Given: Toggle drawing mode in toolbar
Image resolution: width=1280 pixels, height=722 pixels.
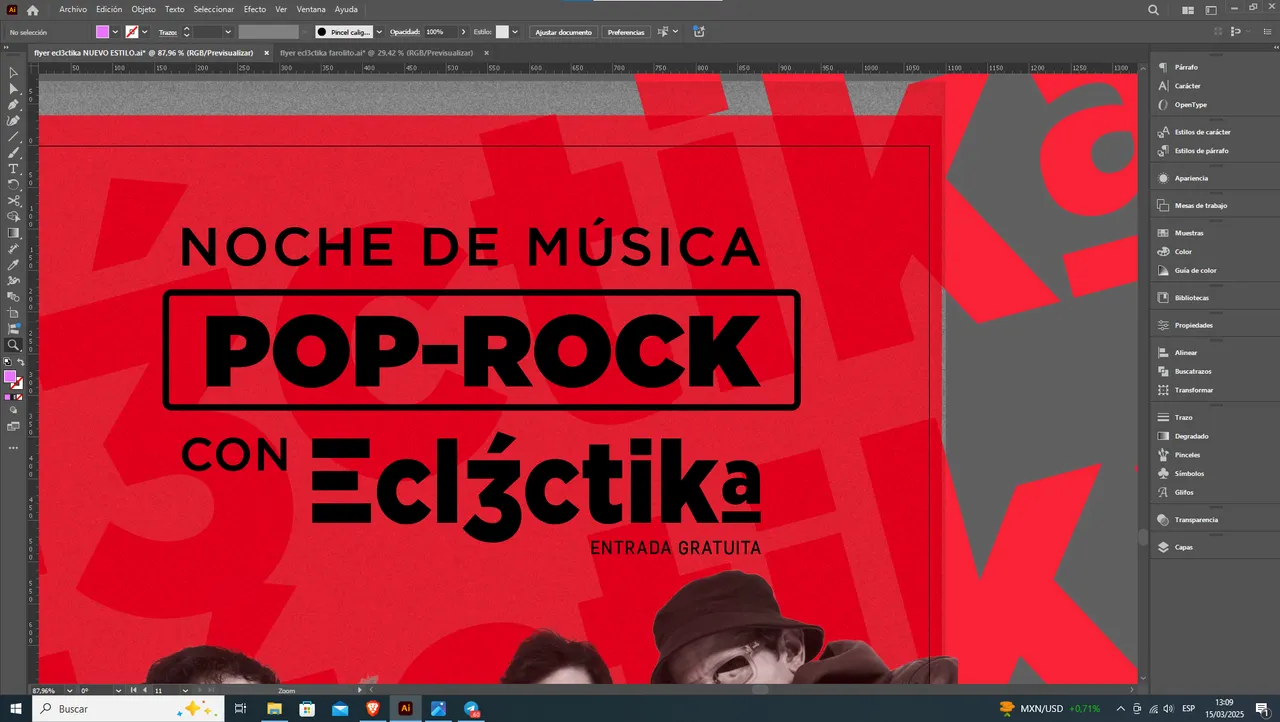Looking at the screenshot, I should (13, 409).
